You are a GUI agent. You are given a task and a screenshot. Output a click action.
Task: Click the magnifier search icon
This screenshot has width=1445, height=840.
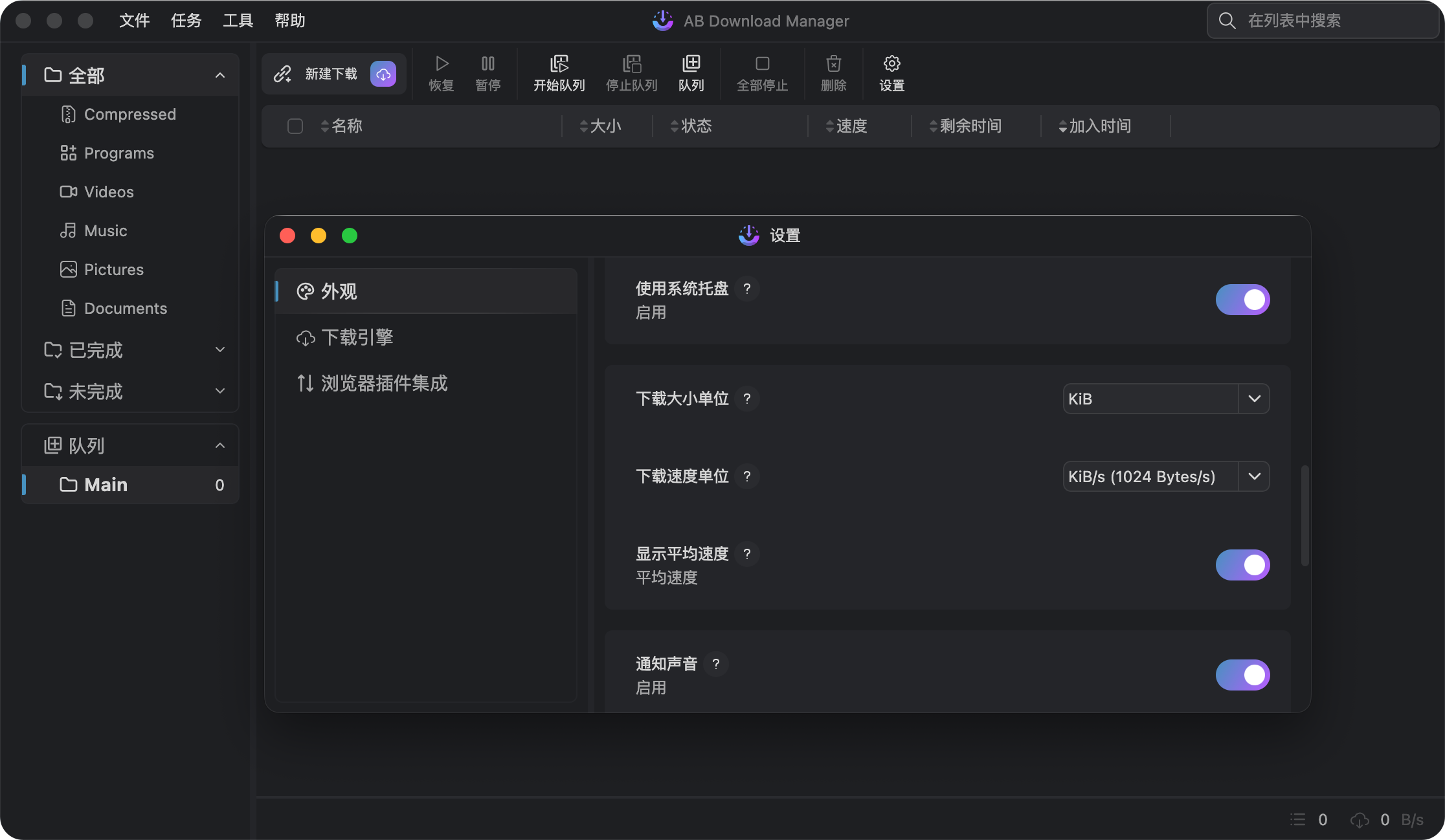coord(1227,21)
